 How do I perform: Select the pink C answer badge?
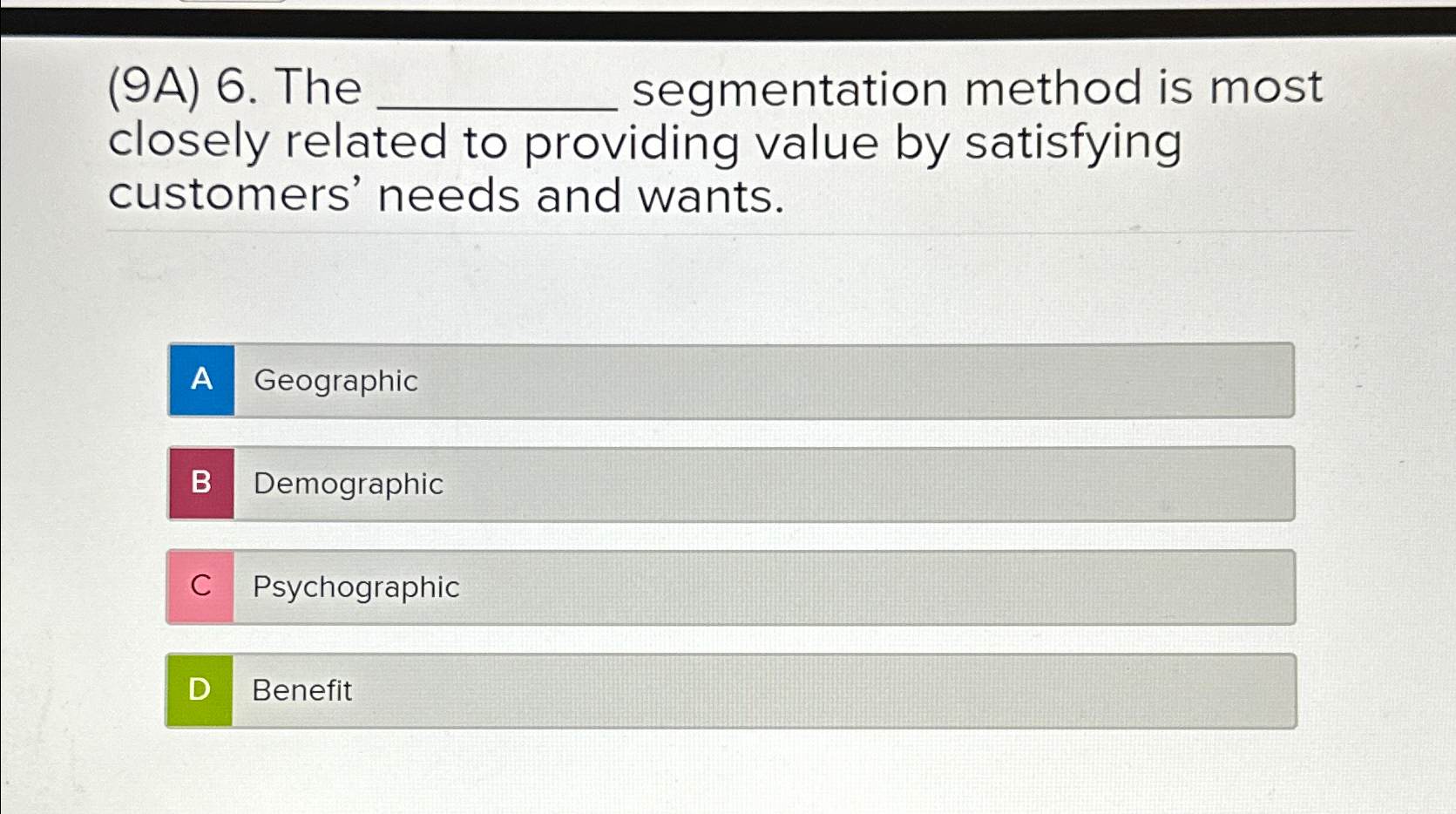201,587
